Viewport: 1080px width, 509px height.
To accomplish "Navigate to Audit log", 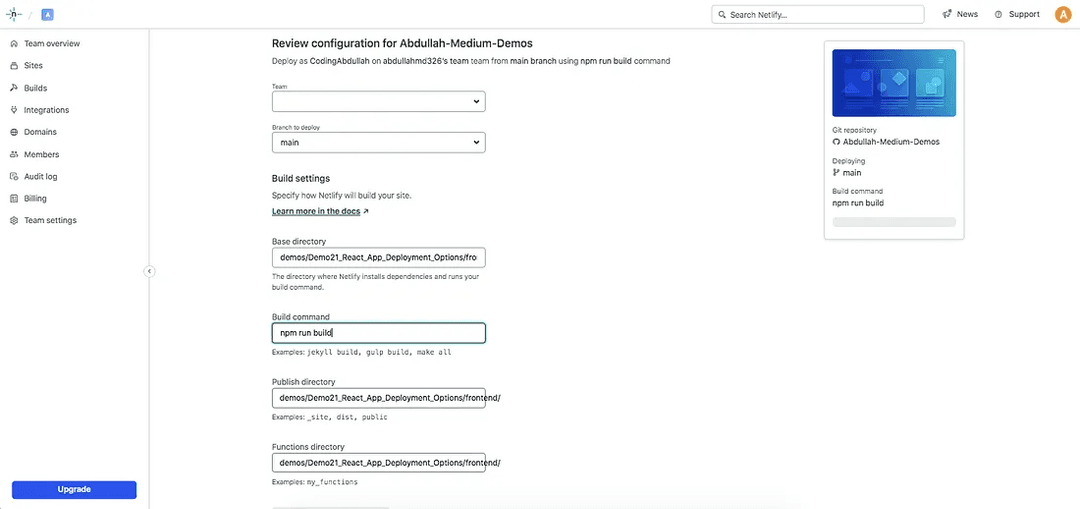I will [41, 176].
